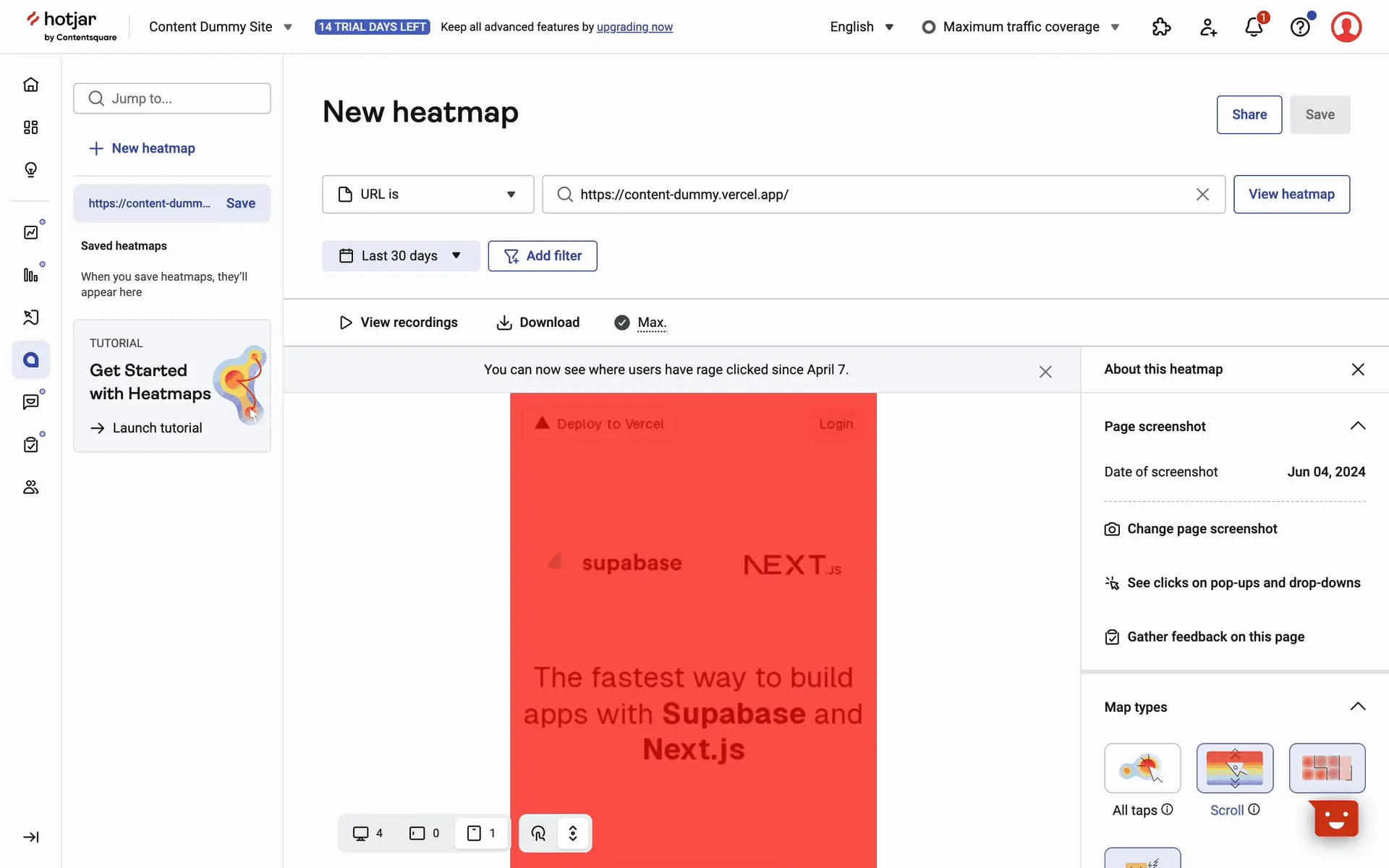Click the notifications bell icon
The width and height of the screenshot is (1389, 868).
[x=1254, y=27]
